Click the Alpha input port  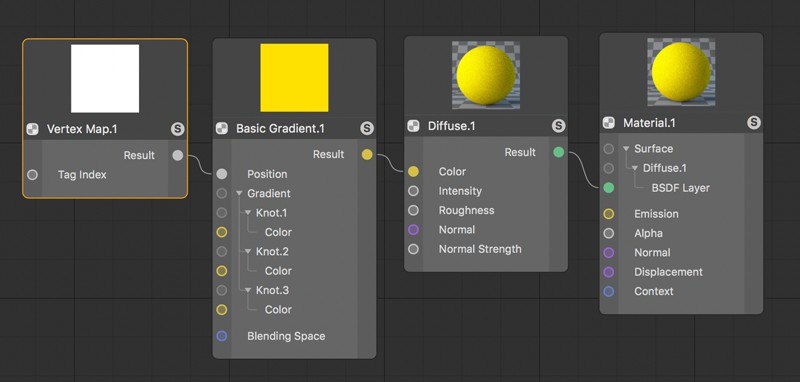pos(609,233)
